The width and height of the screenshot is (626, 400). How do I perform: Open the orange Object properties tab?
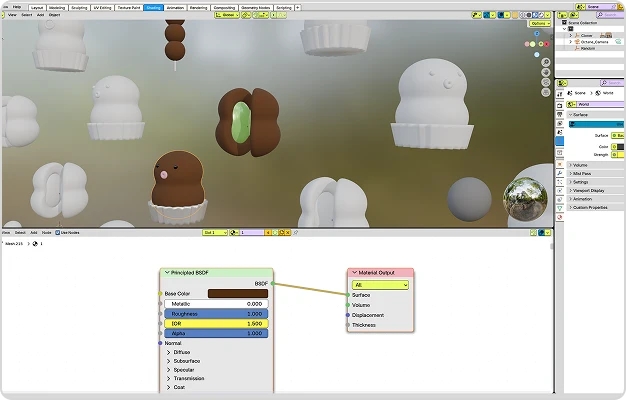pyautogui.click(x=560, y=164)
